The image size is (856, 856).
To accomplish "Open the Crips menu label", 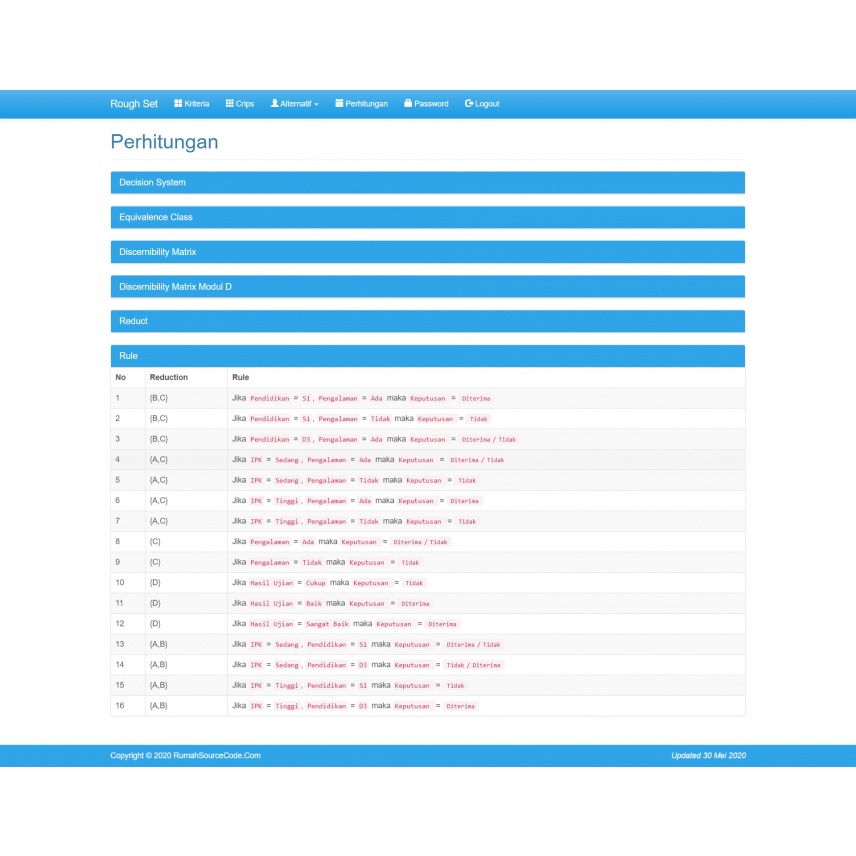I will 245,104.
